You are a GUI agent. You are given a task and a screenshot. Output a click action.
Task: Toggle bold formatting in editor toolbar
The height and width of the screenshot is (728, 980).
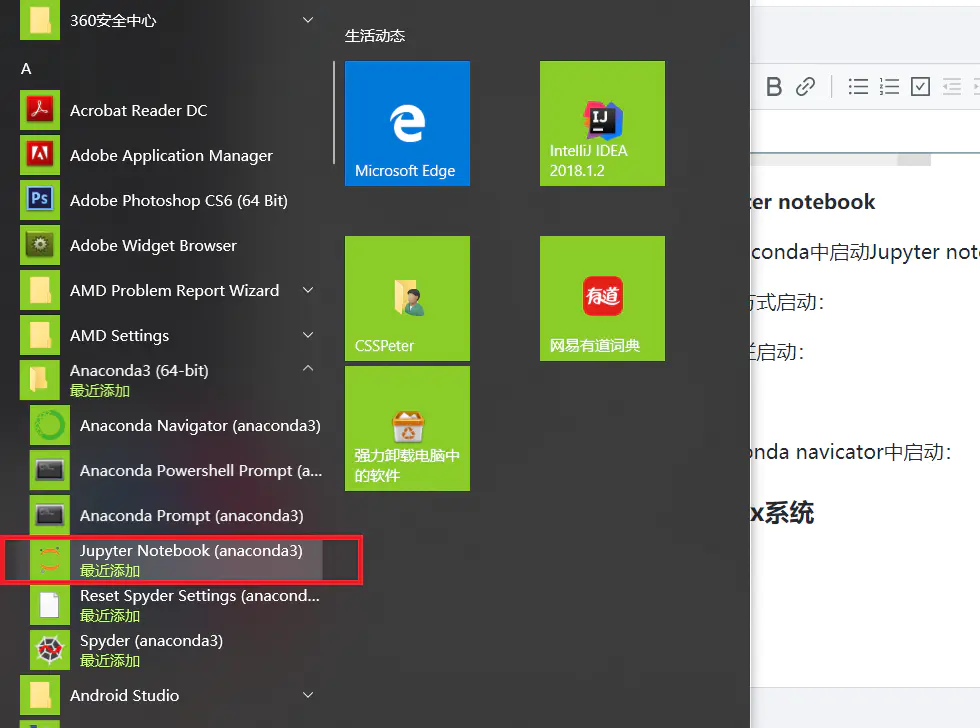pos(774,86)
